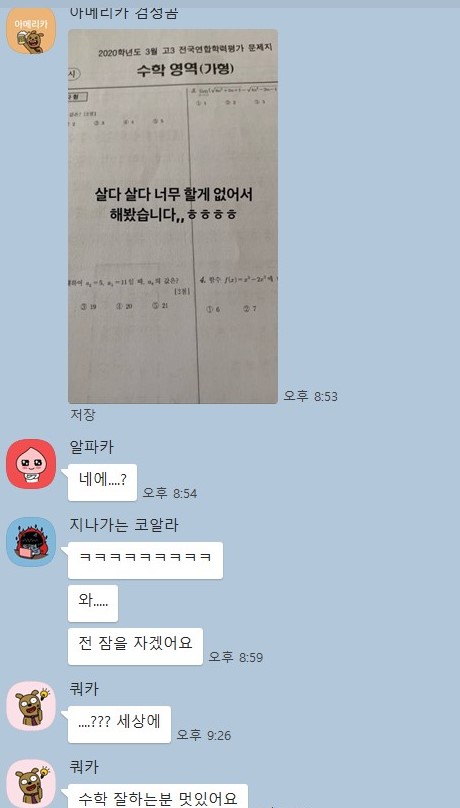Select the ㅋㅋㅋㅋㅋㅋㅋㅋㅋ message bubble
The image size is (460, 808).
145,560
